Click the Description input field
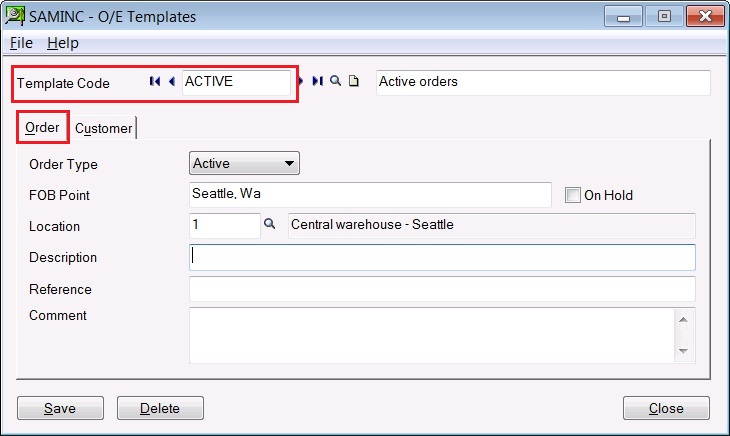 tap(442, 257)
